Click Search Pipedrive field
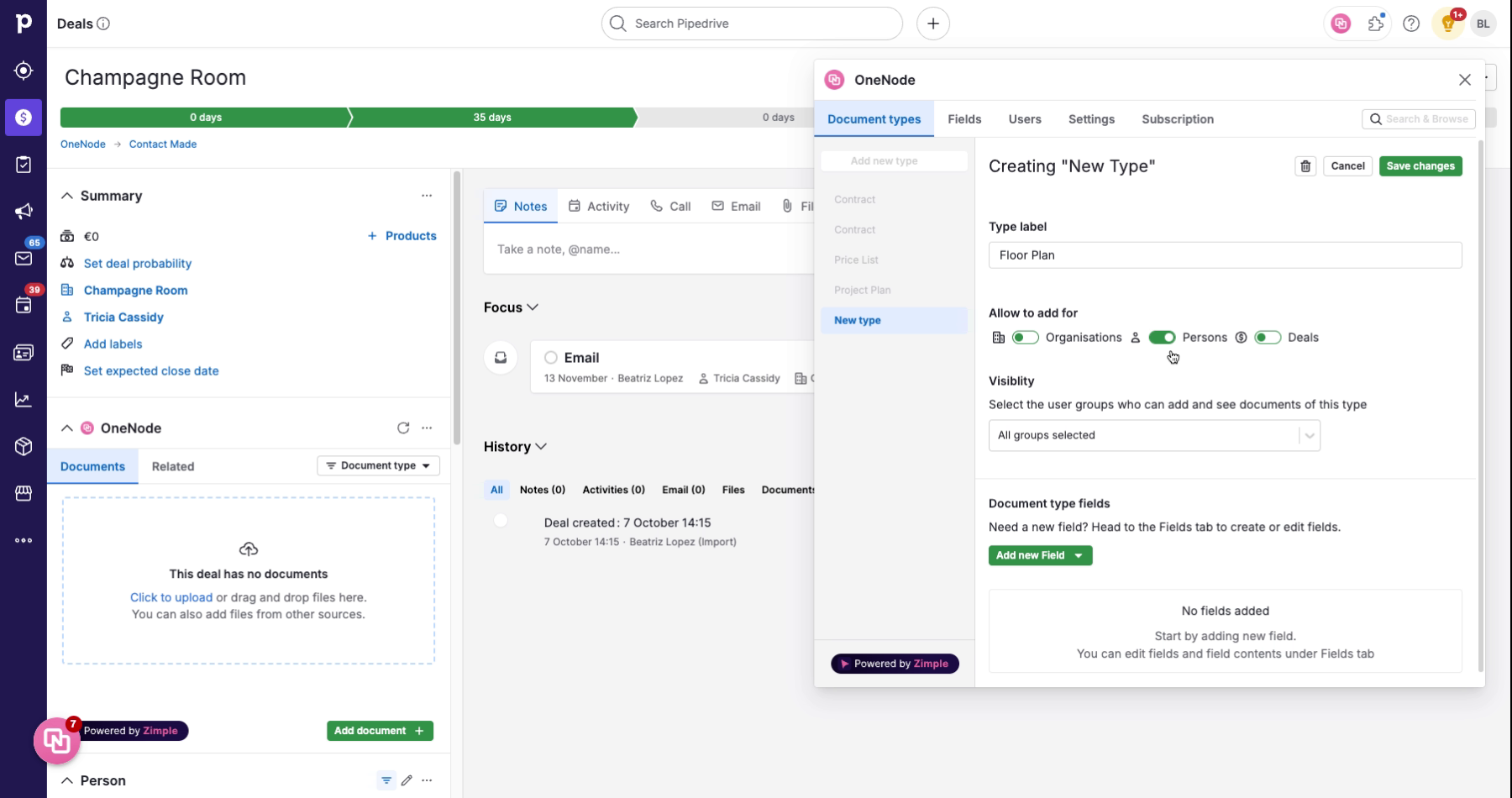Screen dimensions: 1512x798 752,24
